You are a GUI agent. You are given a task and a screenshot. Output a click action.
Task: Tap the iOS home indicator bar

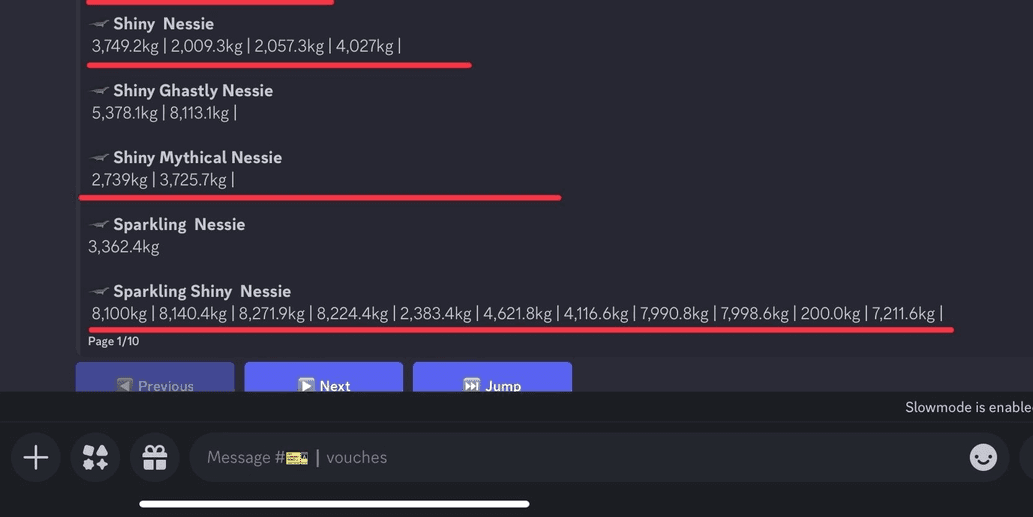334,504
